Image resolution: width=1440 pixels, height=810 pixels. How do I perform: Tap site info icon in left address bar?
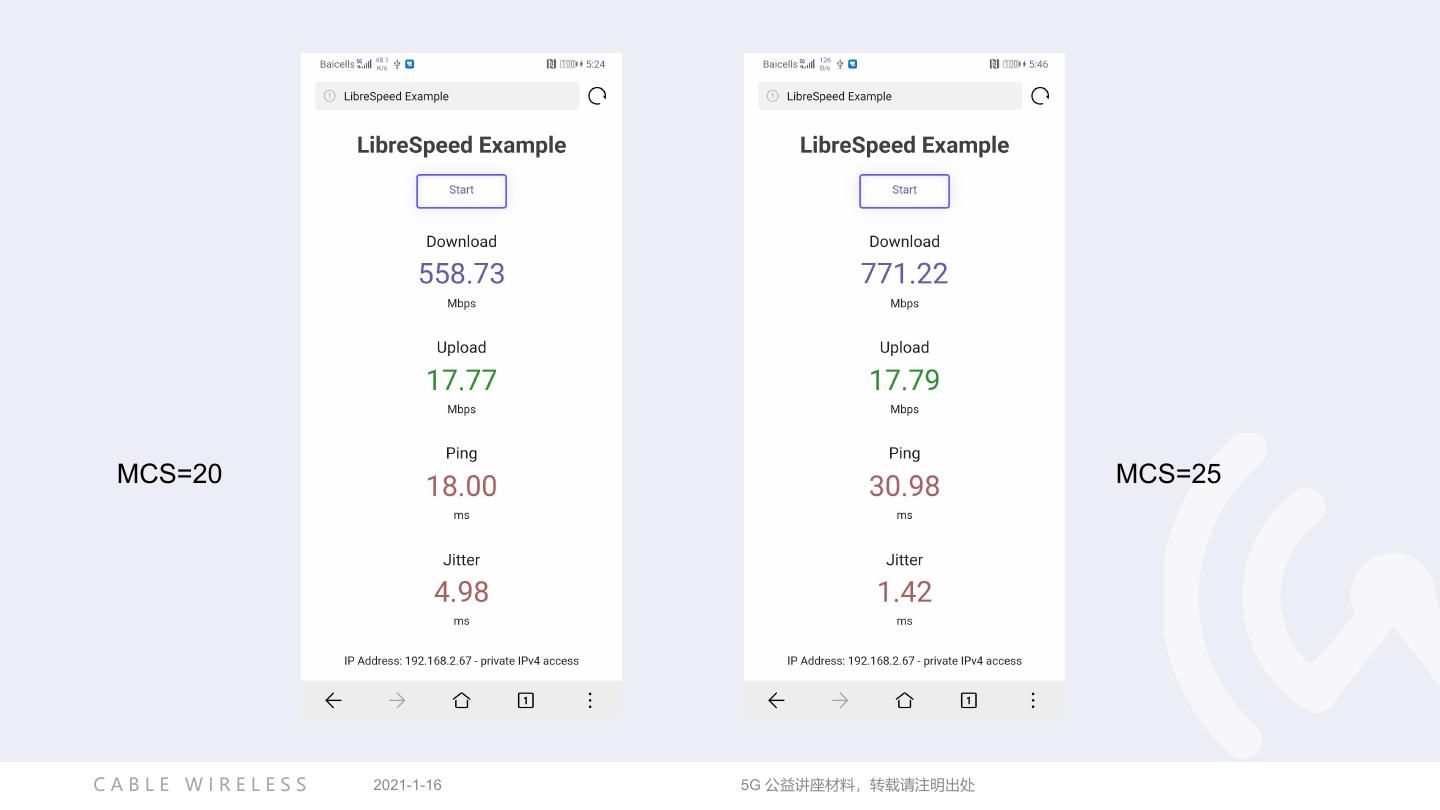pyautogui.click(x=329, y=96)
